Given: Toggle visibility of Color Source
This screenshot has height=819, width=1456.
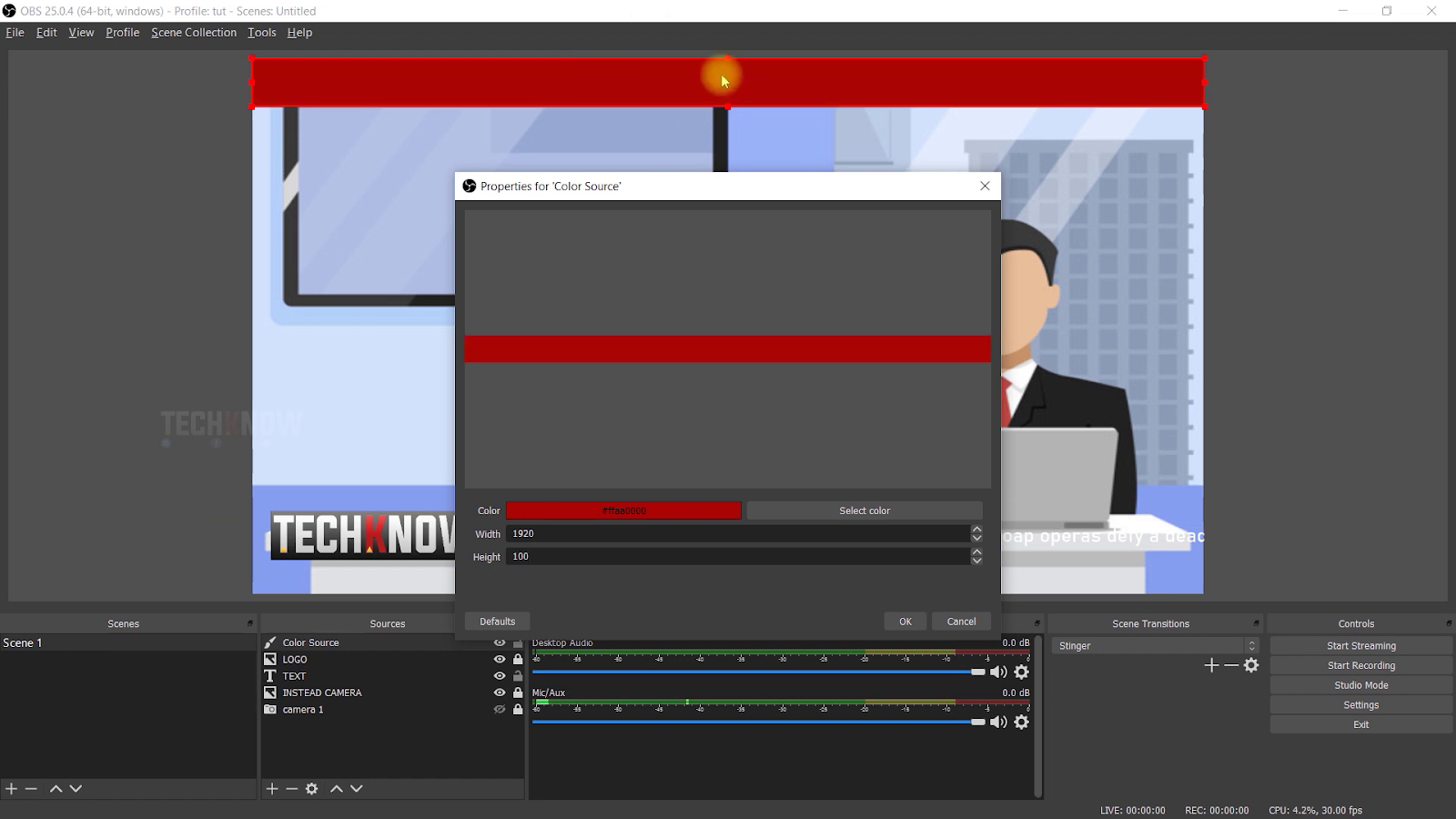Looking at the screenshot, I should coord(500,642).
